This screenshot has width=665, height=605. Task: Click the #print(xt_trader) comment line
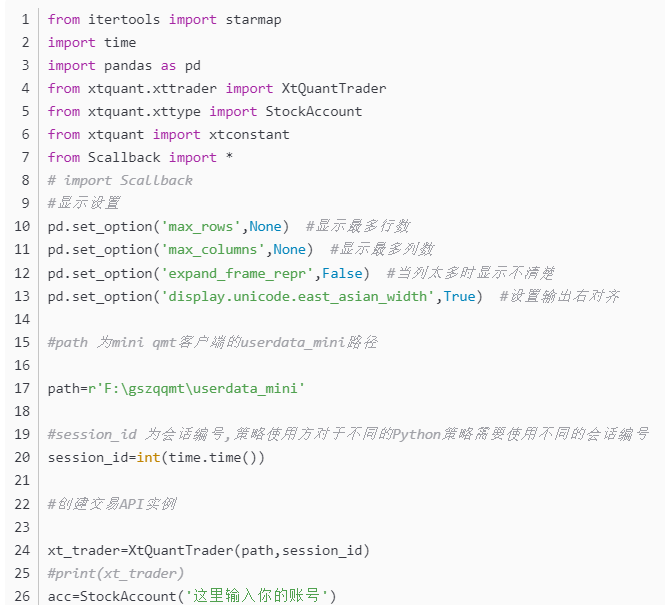pyautogui.click(x=116, y=573)
